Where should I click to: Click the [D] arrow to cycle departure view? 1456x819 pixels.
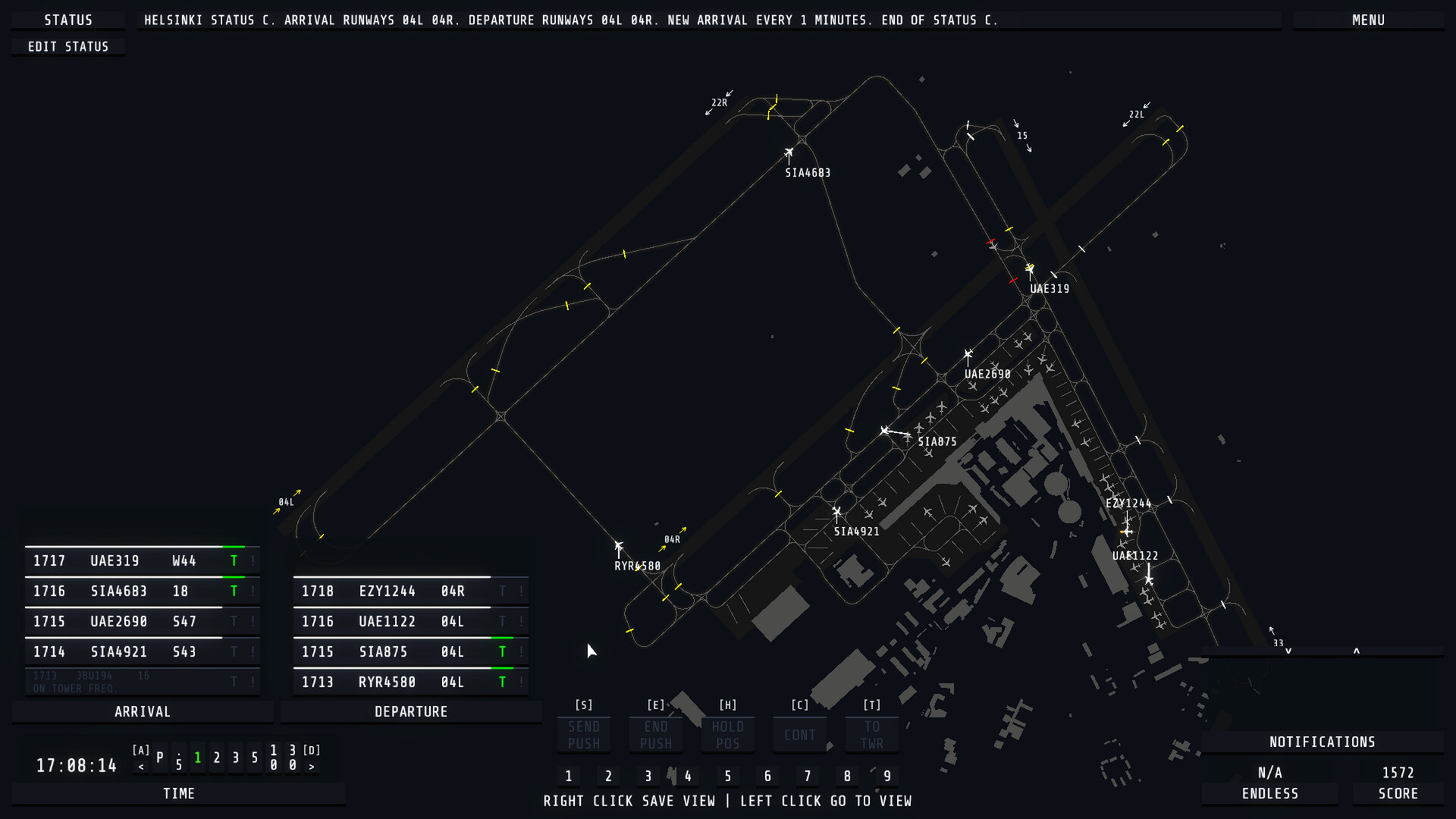(312, 765)
